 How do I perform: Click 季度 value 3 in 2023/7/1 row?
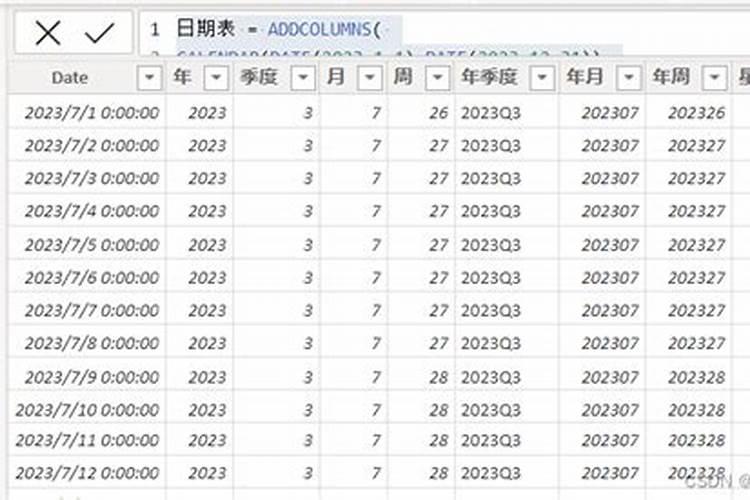pyautogui.click(x=309, y=113)
